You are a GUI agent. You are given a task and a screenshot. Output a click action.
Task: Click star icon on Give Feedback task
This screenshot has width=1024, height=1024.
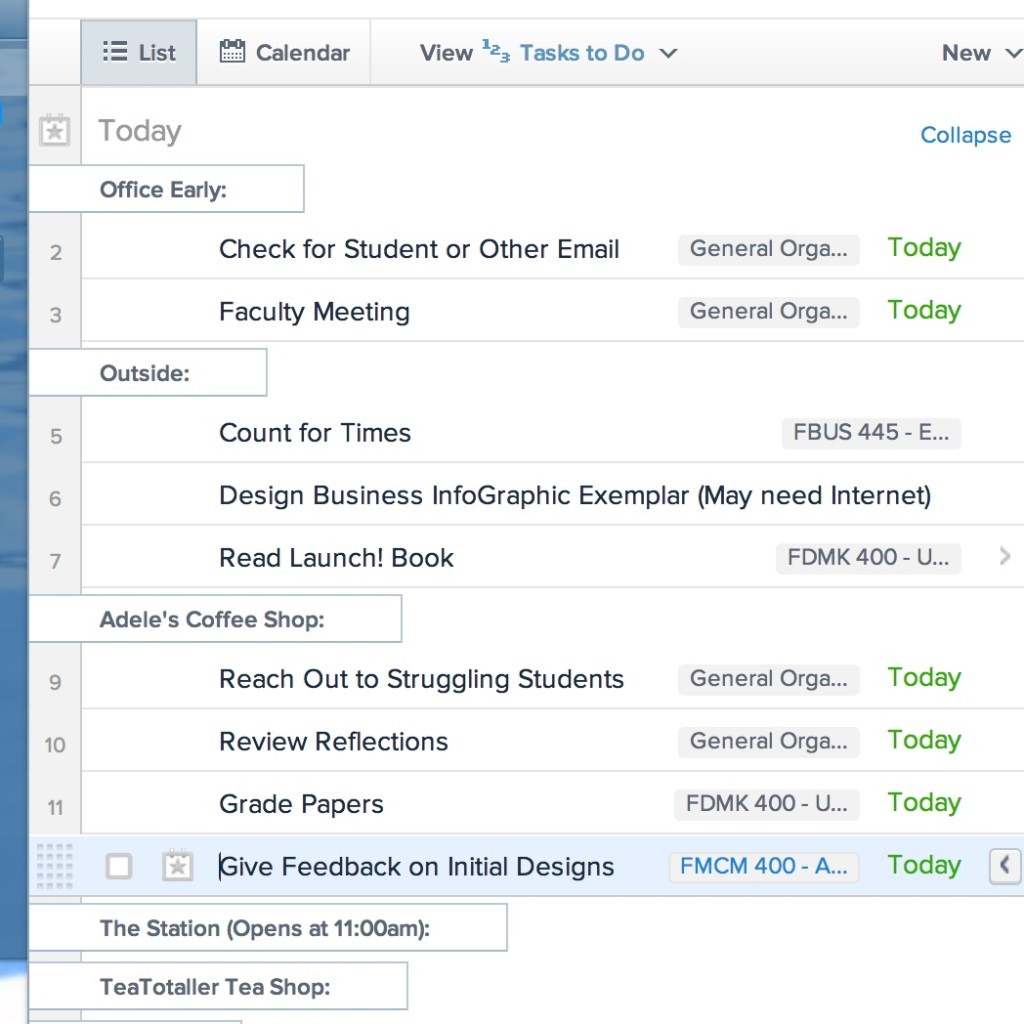pos(177,866)
